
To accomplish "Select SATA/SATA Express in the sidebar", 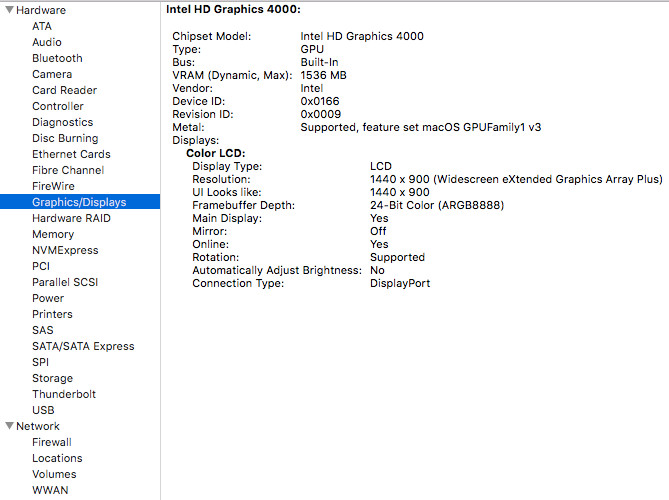I will tap(83, 346).
